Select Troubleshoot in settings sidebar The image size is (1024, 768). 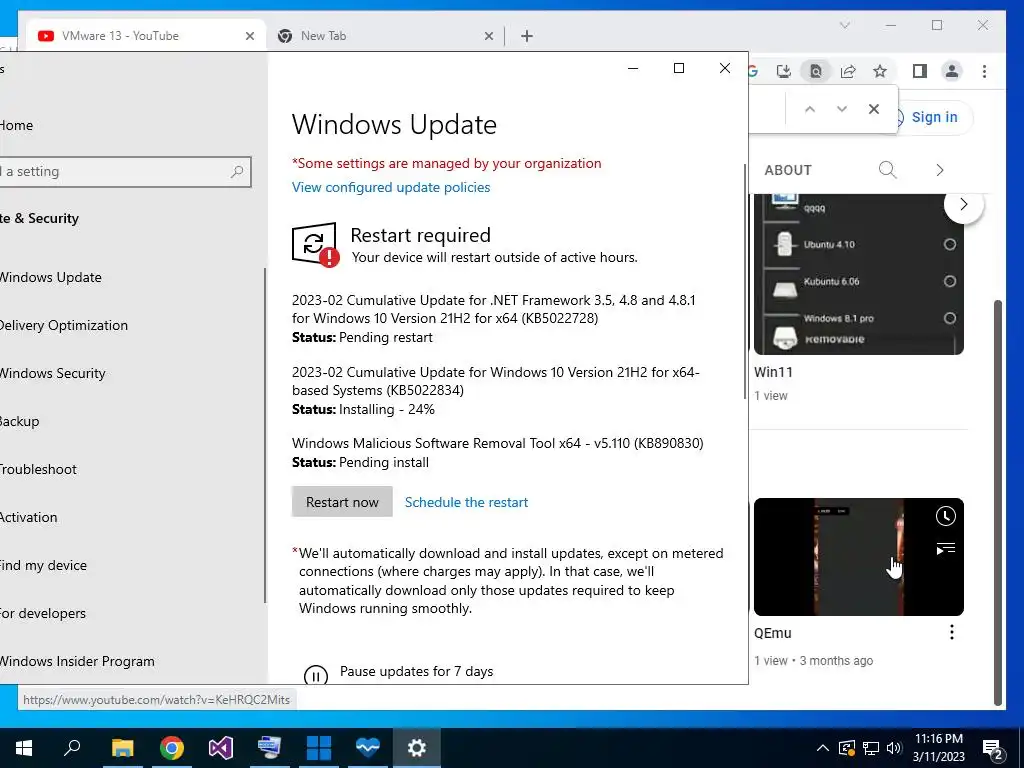(38, 469)
